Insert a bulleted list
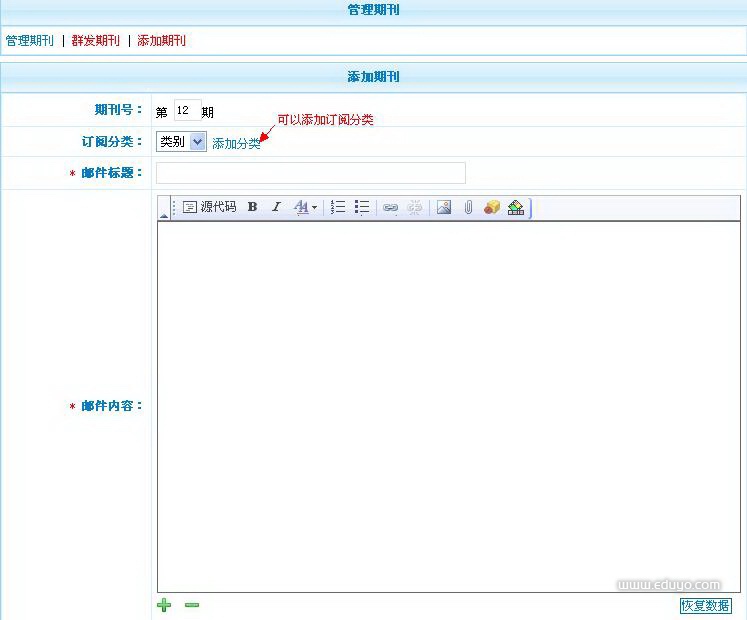This screenshot has width=747, height=620. pos(362,207)
